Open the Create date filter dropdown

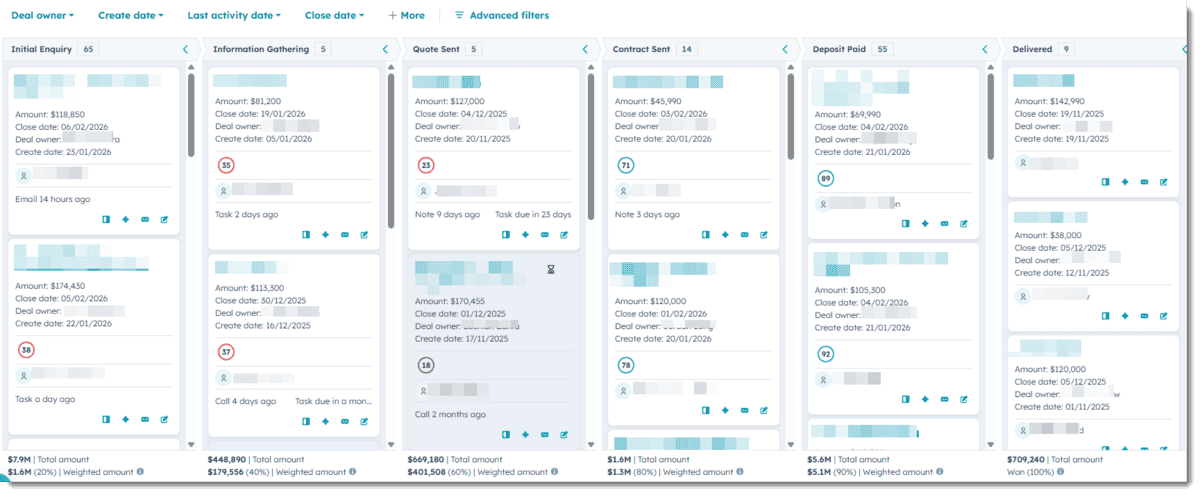pyautogui.click(x=130, y=16)
